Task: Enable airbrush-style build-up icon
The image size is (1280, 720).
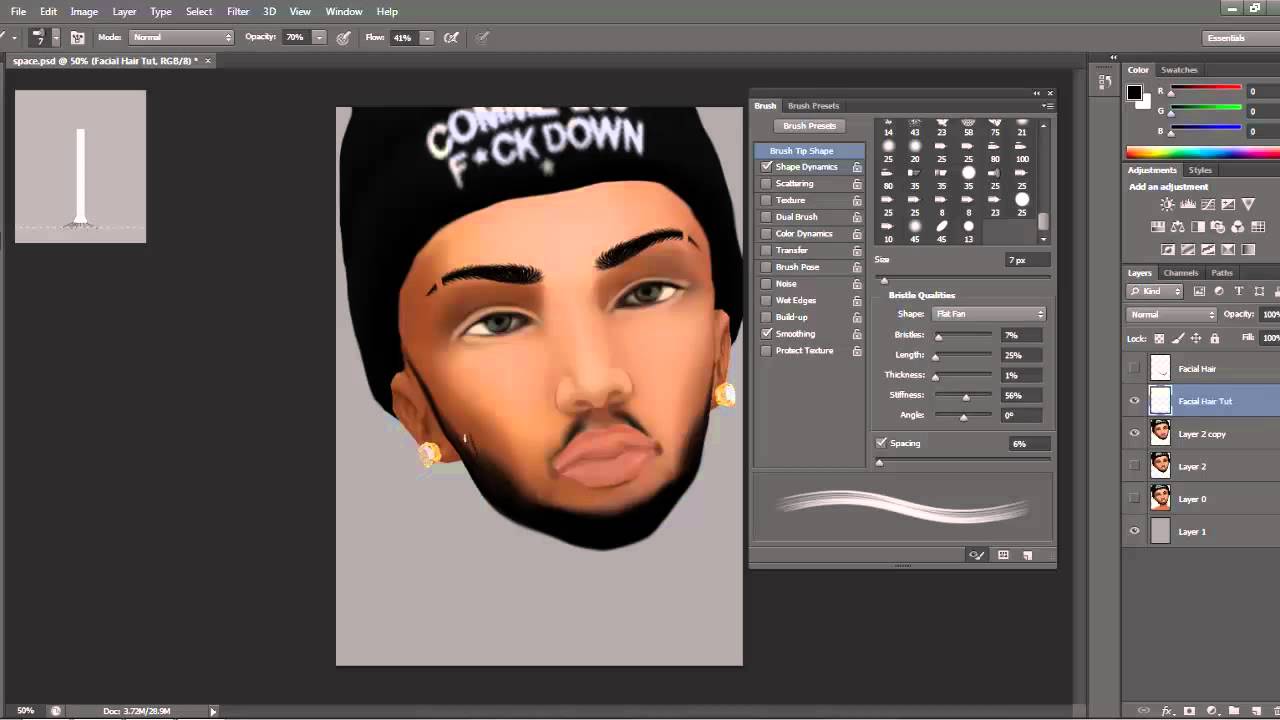Action: pos(451,37)
